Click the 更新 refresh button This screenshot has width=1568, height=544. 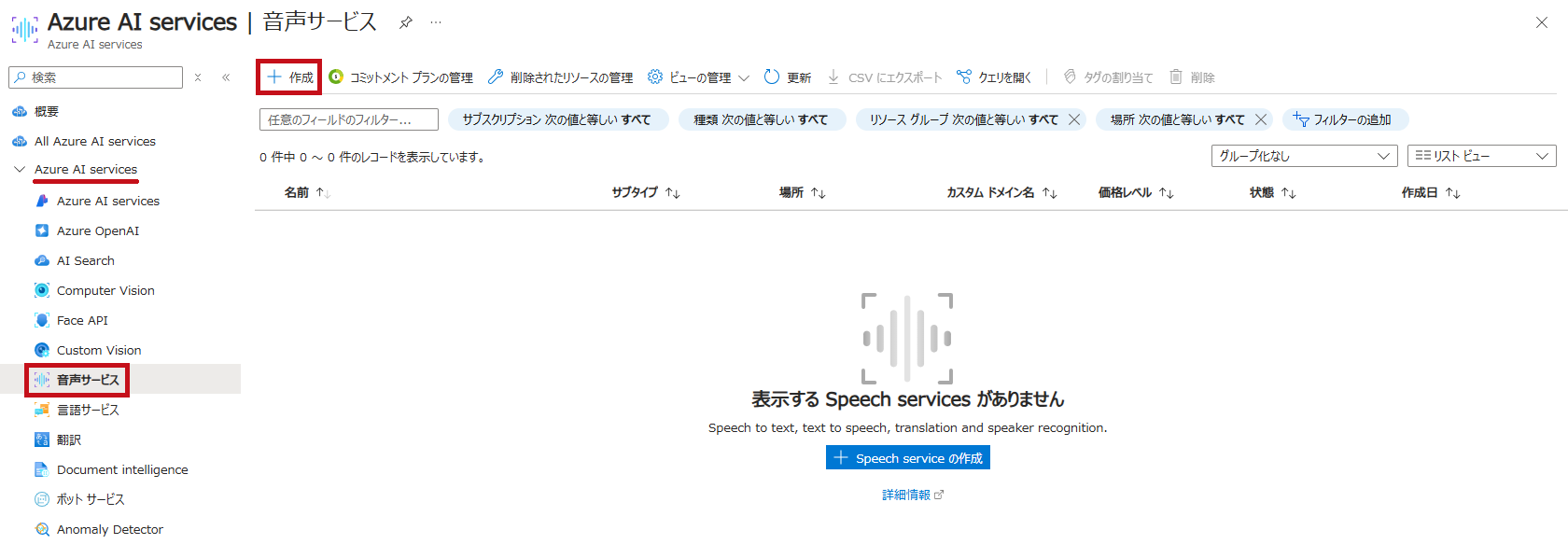pos(787,77)
